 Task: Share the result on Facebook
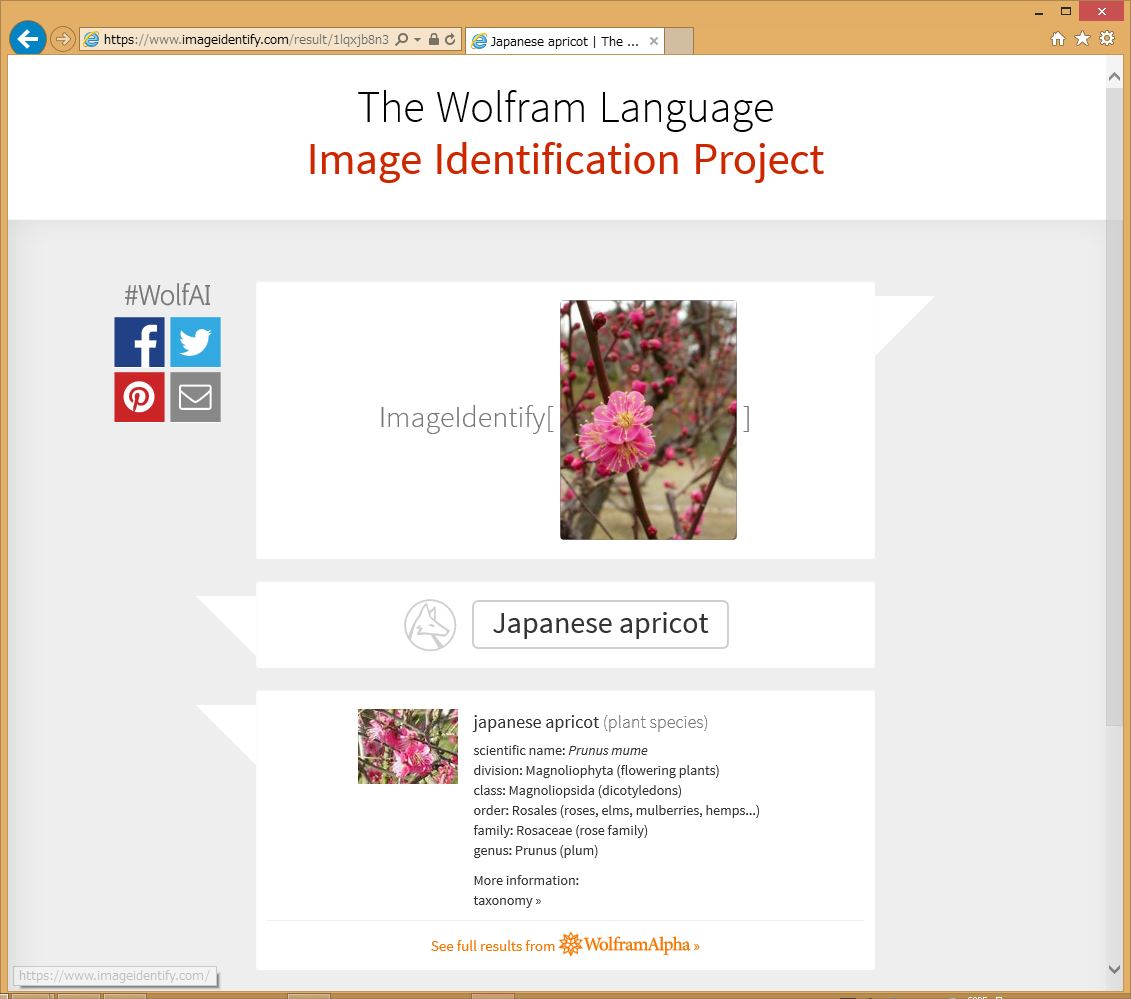(x=139, y=342)
